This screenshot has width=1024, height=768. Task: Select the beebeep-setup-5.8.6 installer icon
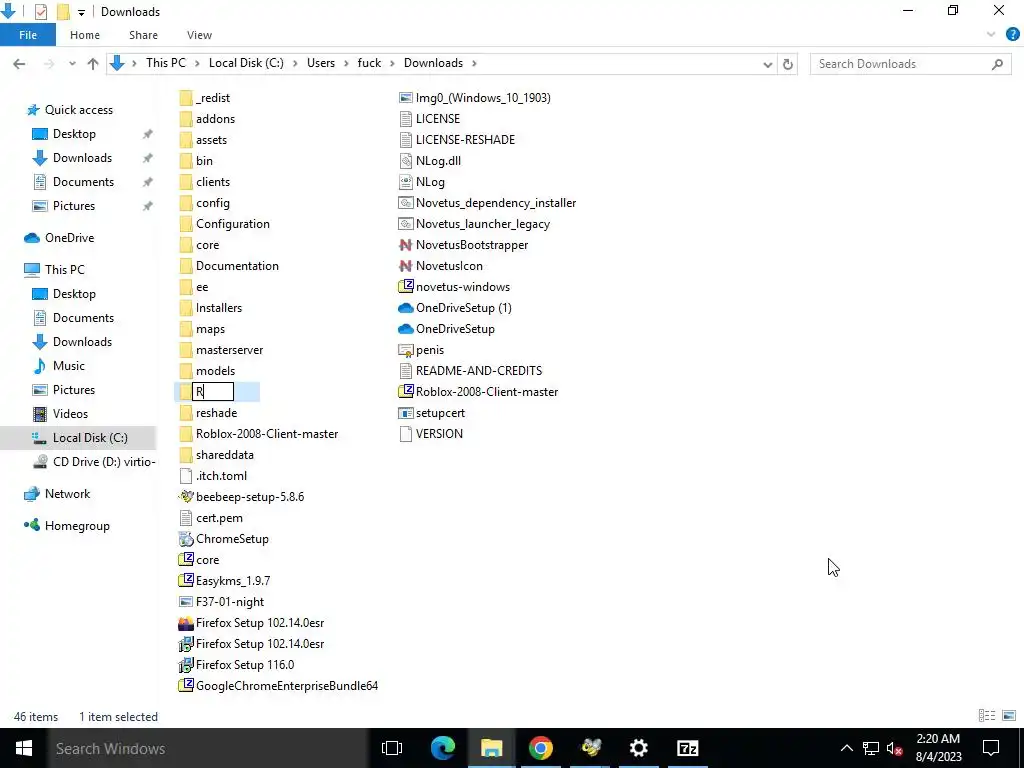click(x=186, y=497)
